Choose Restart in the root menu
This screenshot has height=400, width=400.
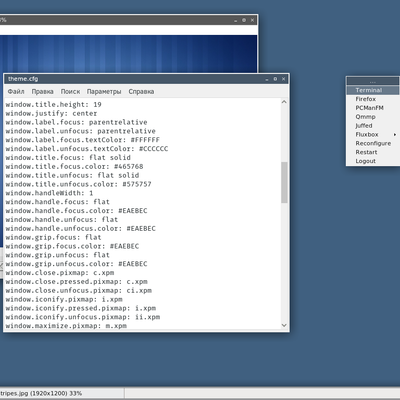pyautogui.click(x=373, y=152)
